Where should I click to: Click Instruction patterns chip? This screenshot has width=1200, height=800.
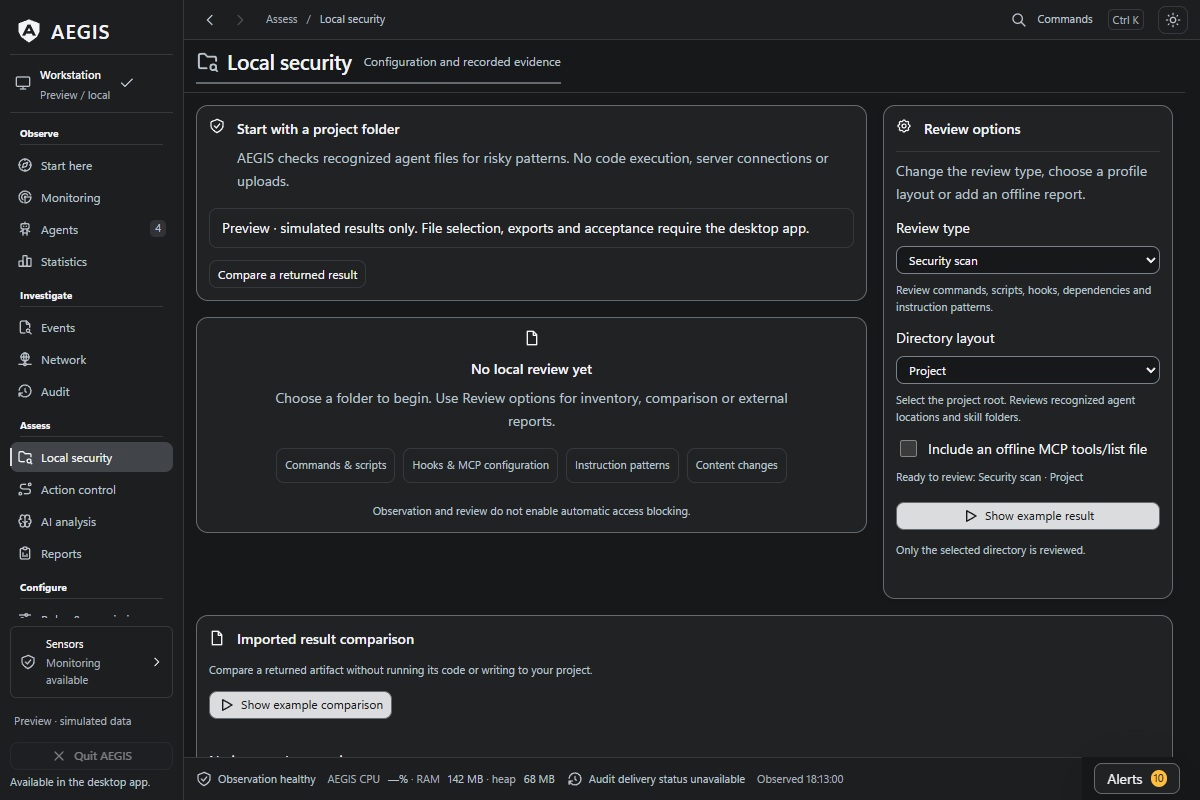622,466
